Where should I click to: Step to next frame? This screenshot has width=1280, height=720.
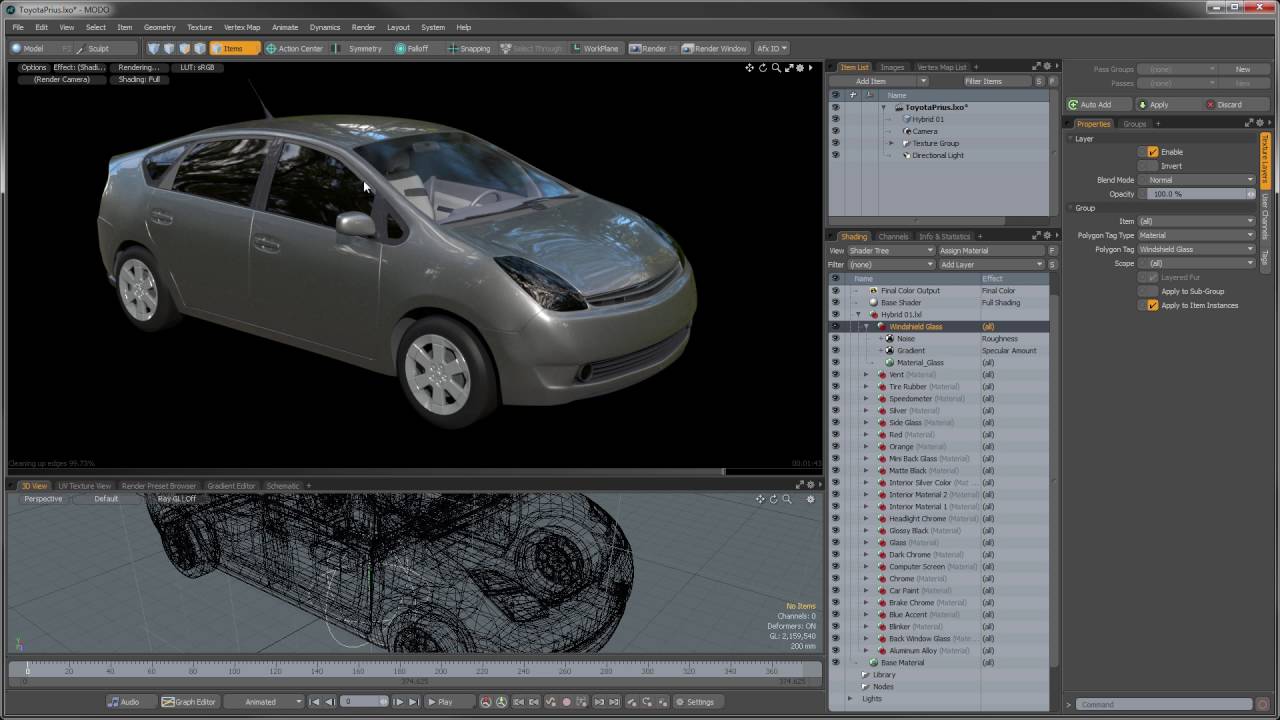(398, 702)
